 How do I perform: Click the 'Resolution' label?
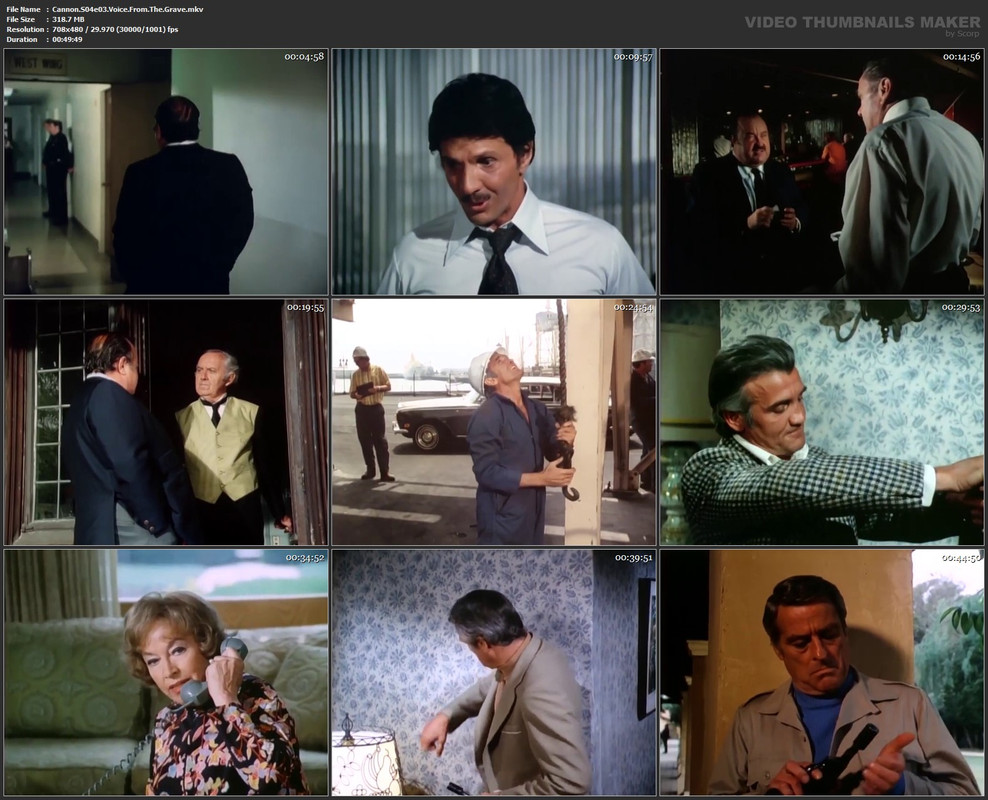pos(25,30)
